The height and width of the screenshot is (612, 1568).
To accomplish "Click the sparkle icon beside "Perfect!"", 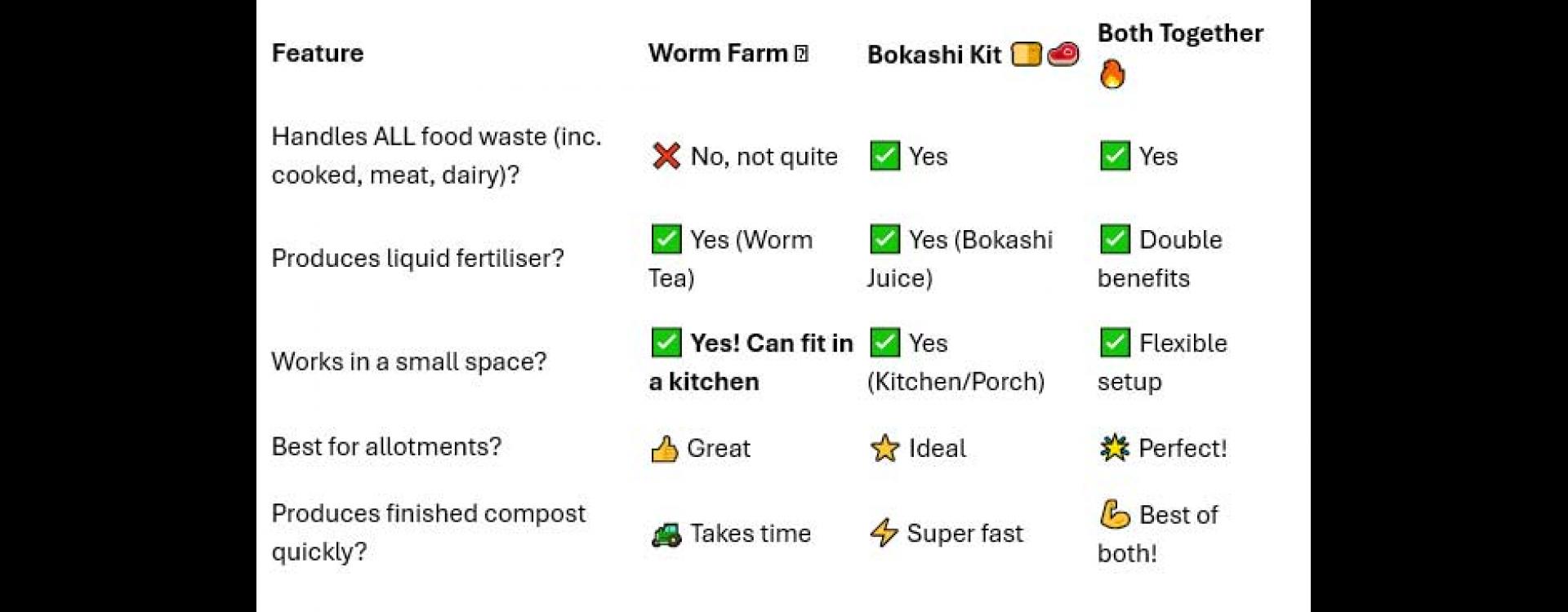I will (1114, 448).
